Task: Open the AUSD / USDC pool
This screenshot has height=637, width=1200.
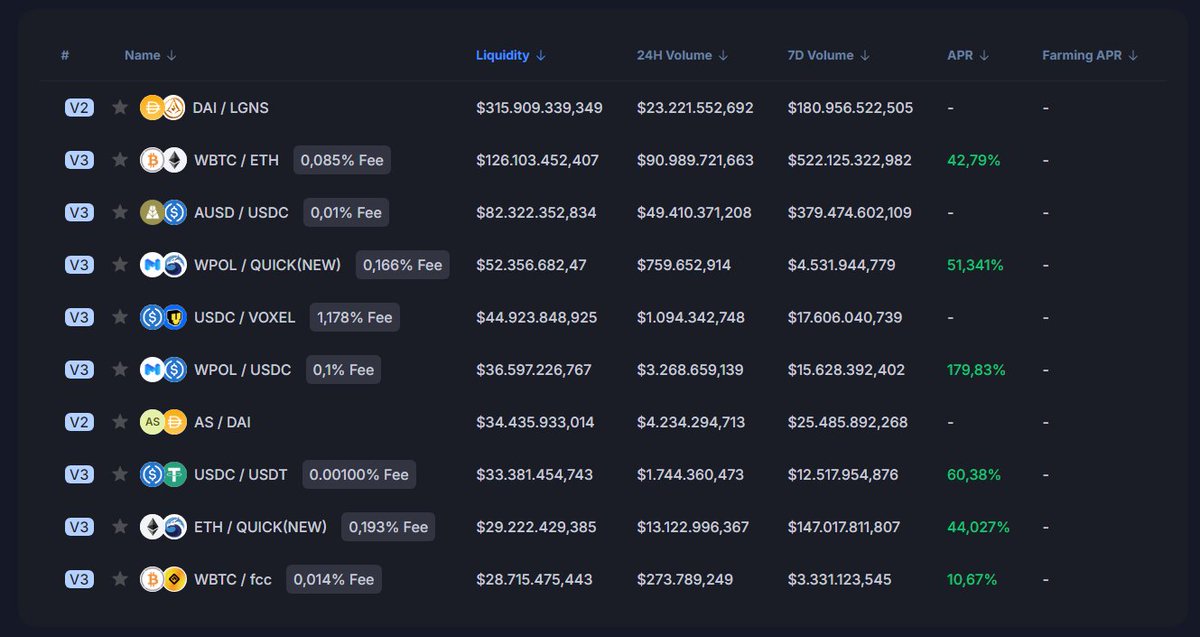Action: coord(240,213)
